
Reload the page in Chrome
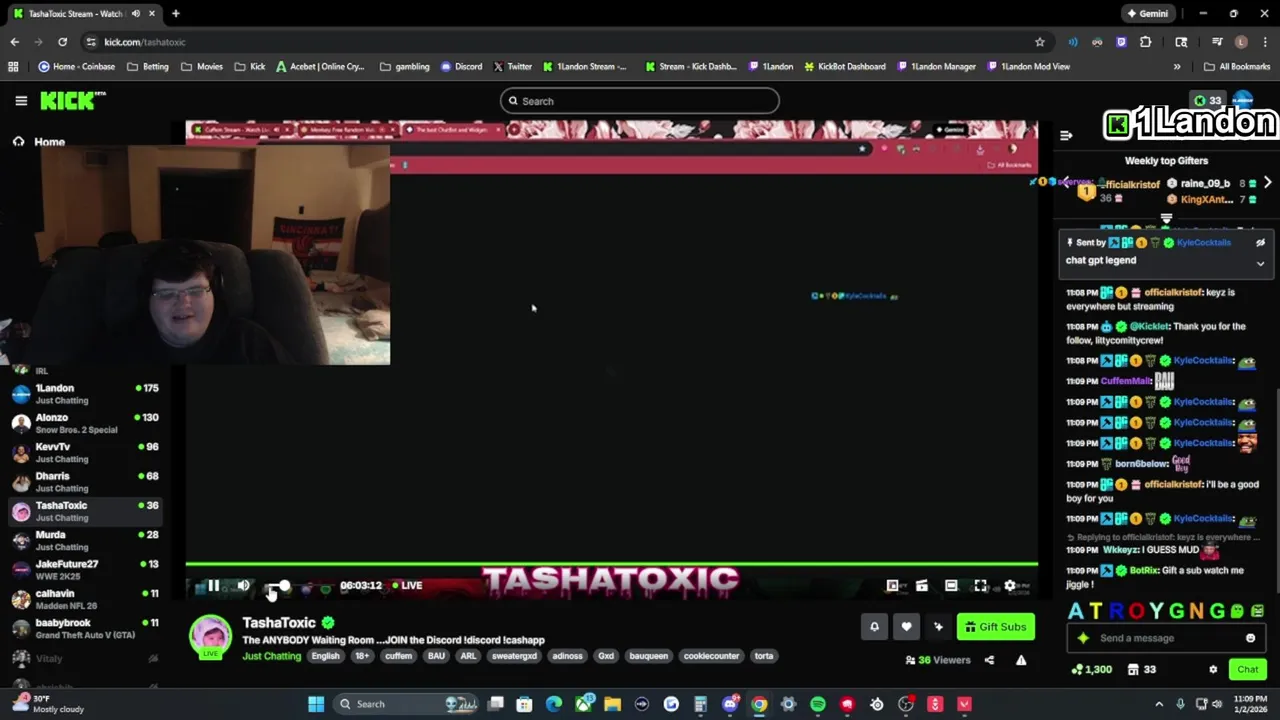(62, 42)
